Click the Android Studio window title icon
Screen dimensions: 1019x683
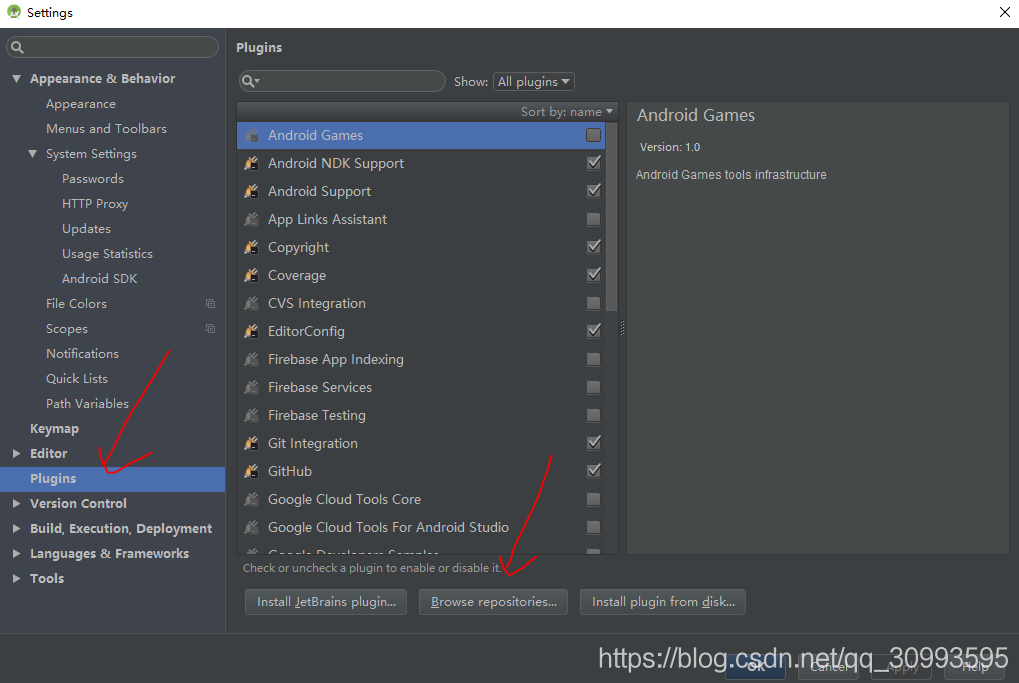(x=14, y=12)
